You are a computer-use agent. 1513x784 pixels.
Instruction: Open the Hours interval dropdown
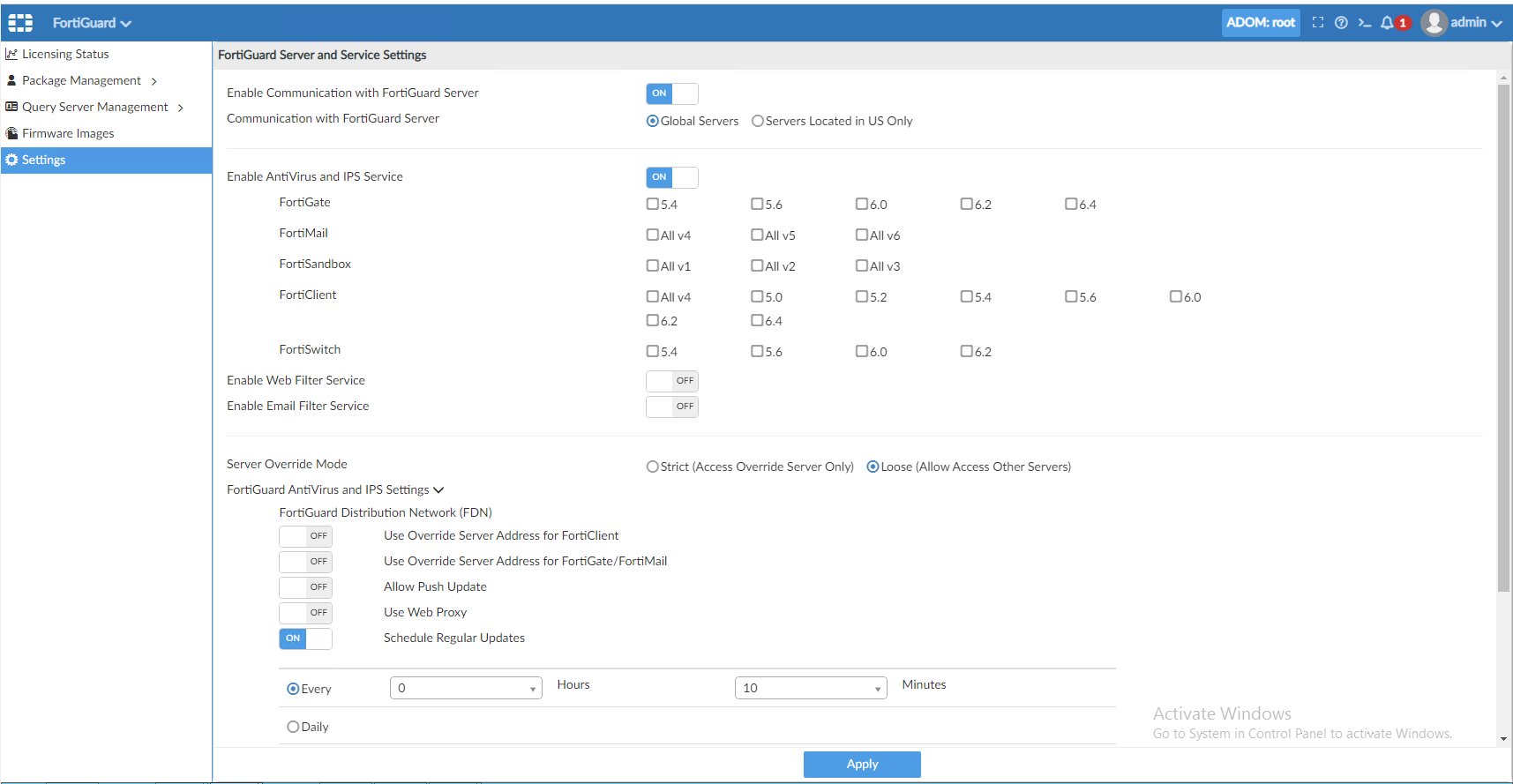(x=466, y=688)
